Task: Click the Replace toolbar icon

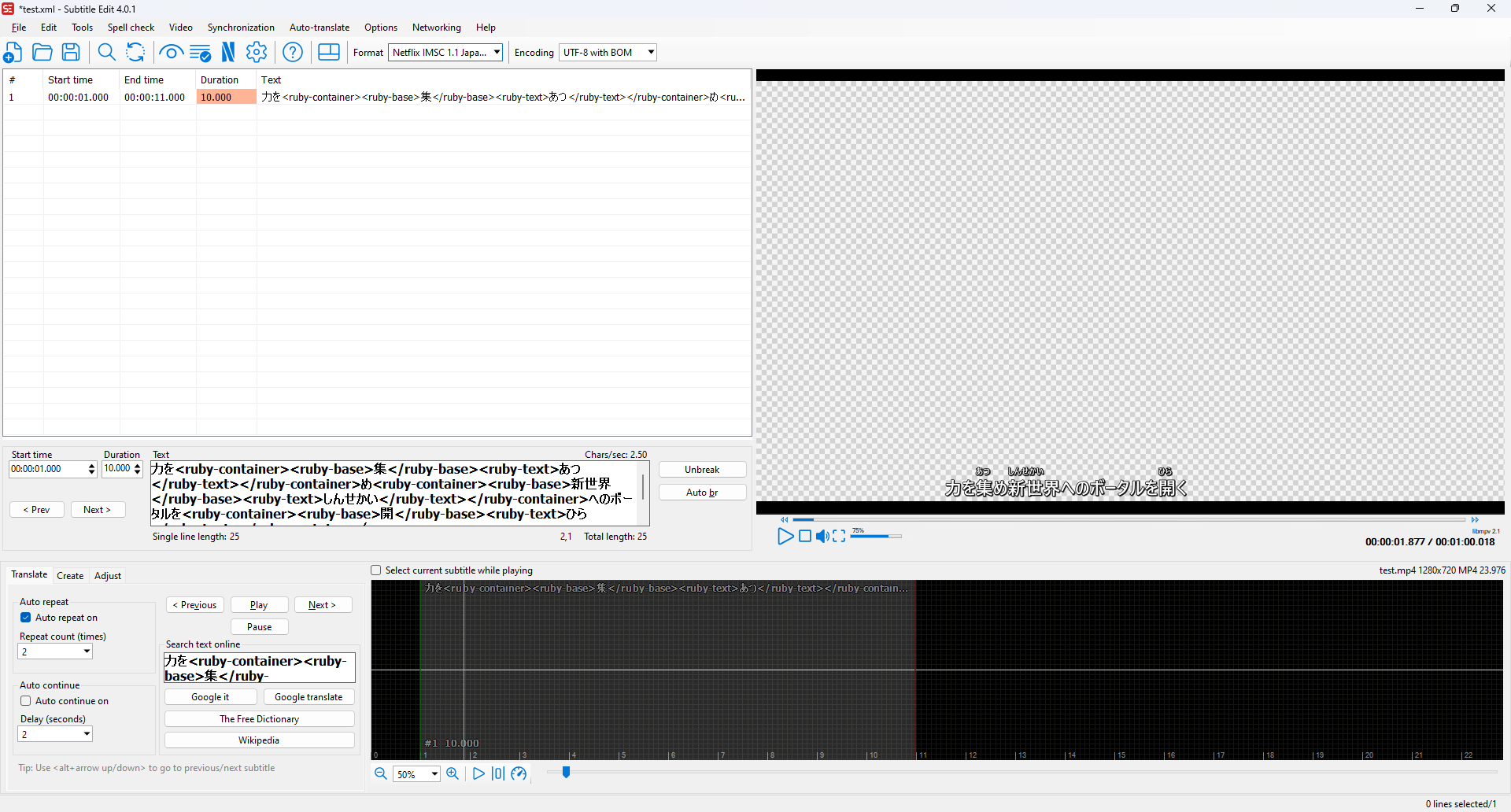Action: 135,52
